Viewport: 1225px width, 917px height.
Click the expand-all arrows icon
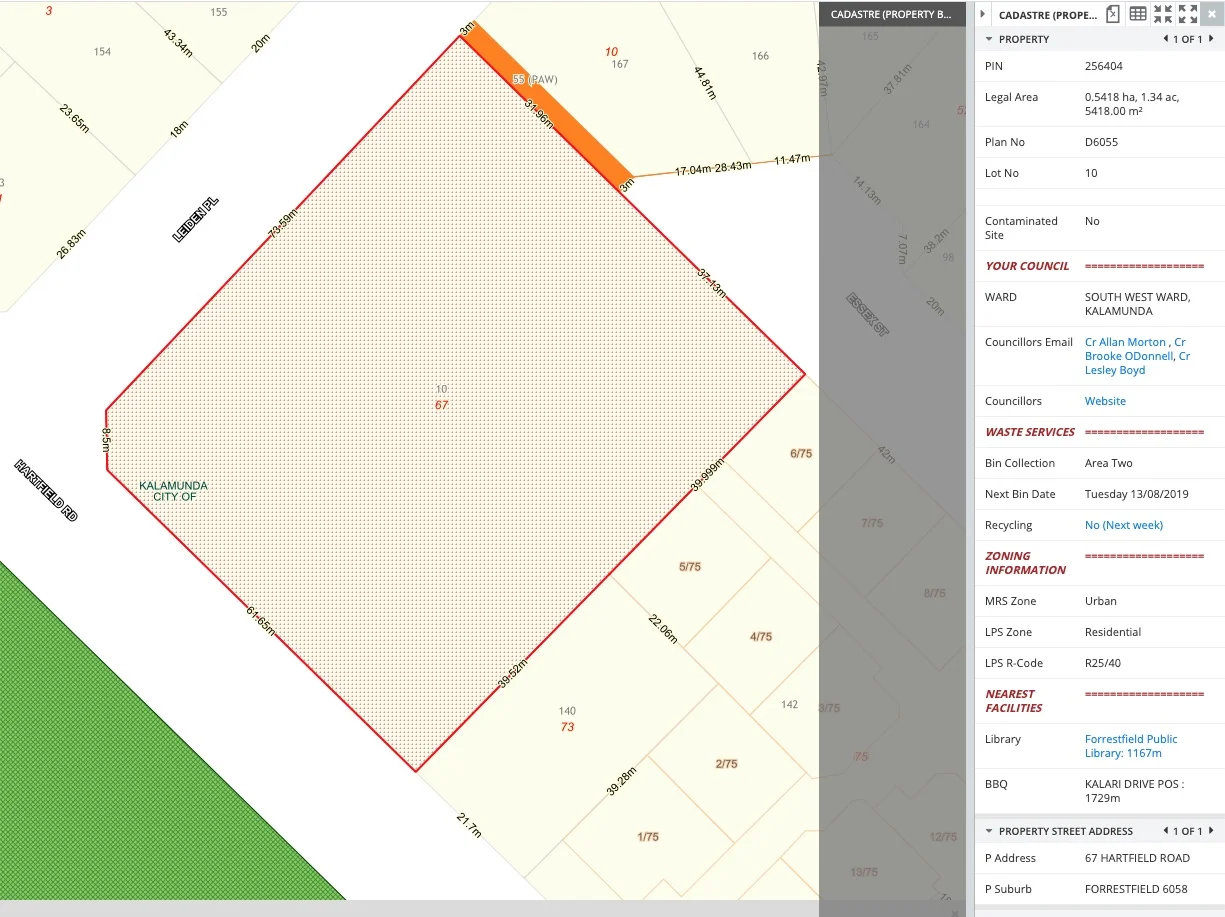[x=1188, y=14]
